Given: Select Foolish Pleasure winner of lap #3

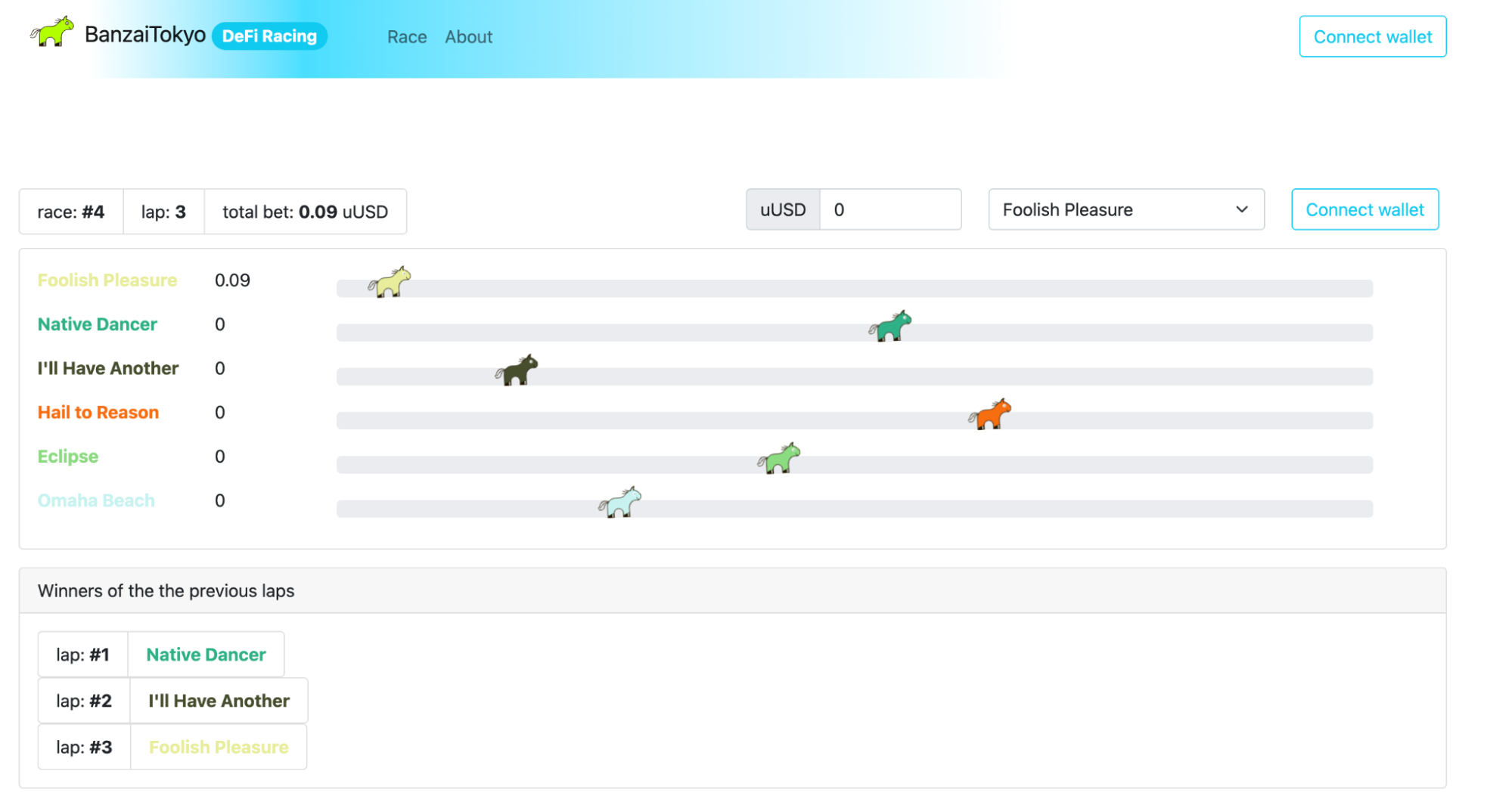Looking at the screenshot, I should pos(219,747).
